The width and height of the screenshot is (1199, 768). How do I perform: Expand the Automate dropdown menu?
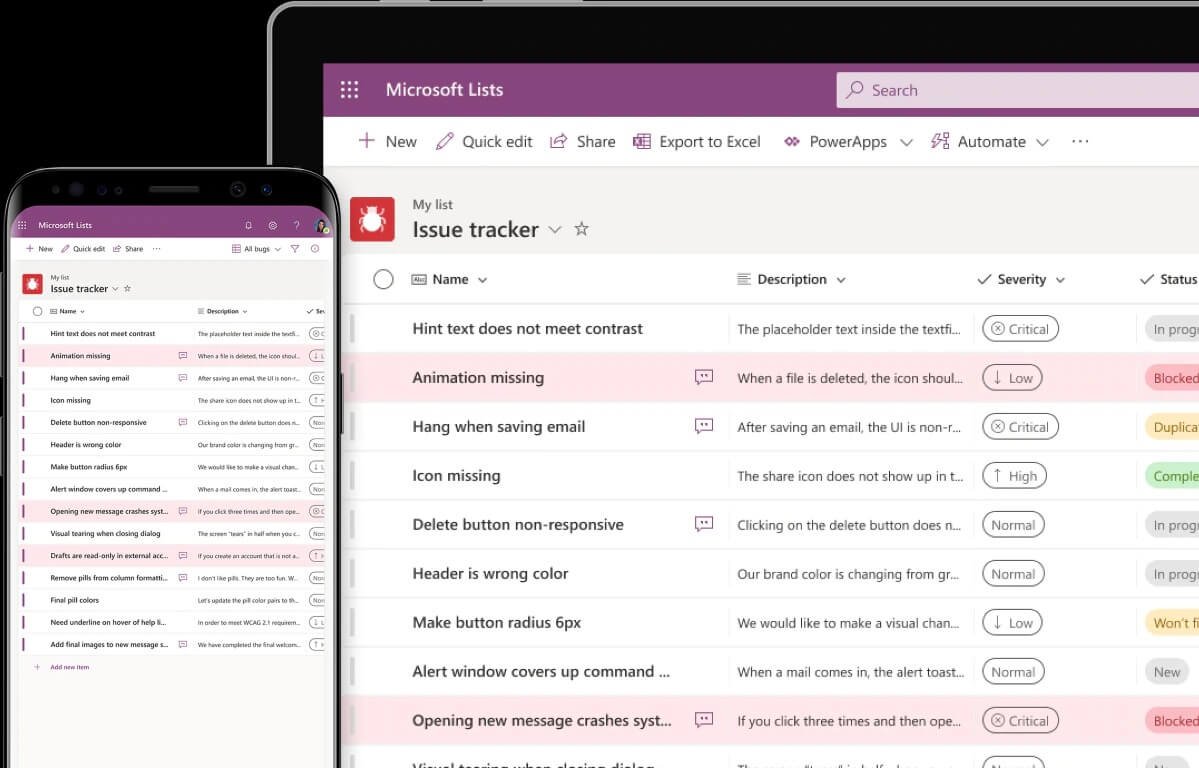(1042, 143)
